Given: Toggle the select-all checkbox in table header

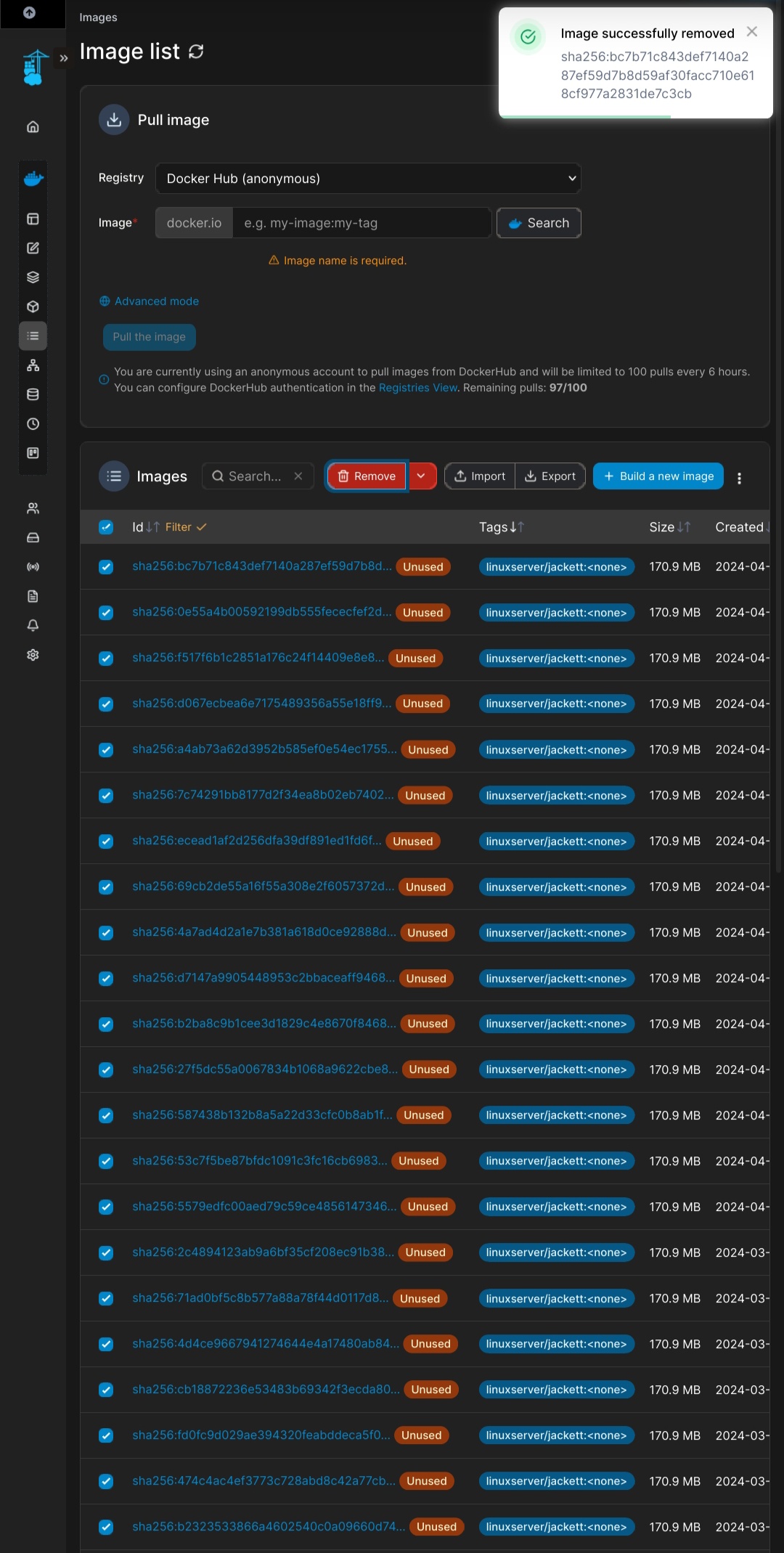Looking at the screenshot, I should pyautogui.click(x=106, y=527).
